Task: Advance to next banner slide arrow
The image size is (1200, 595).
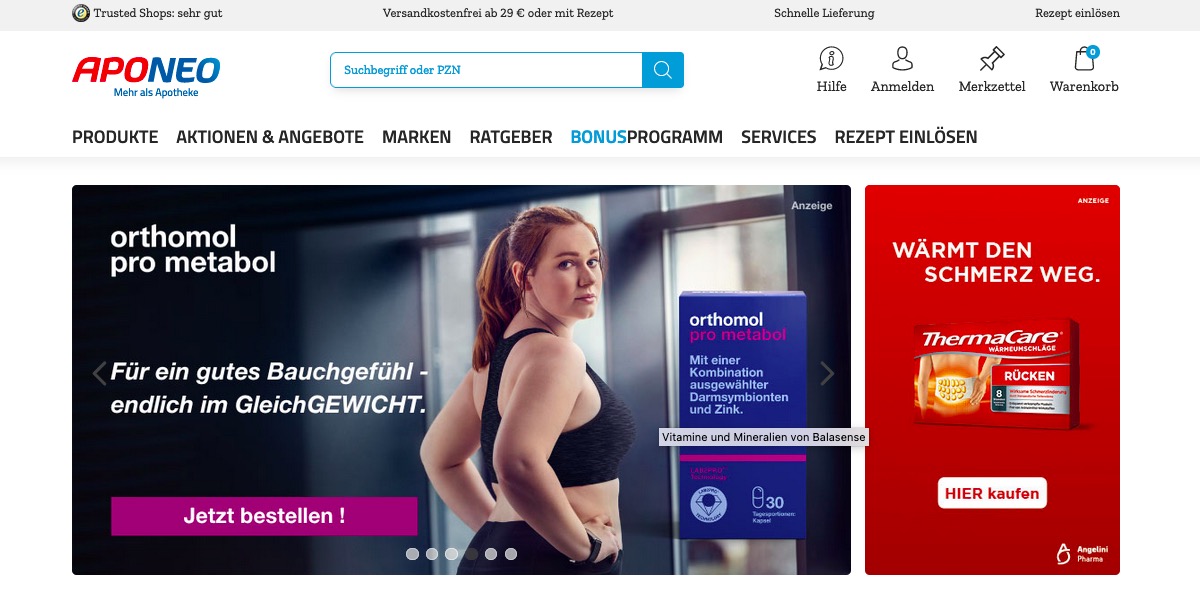Action: pyautogui.click(x=827, y=374)
